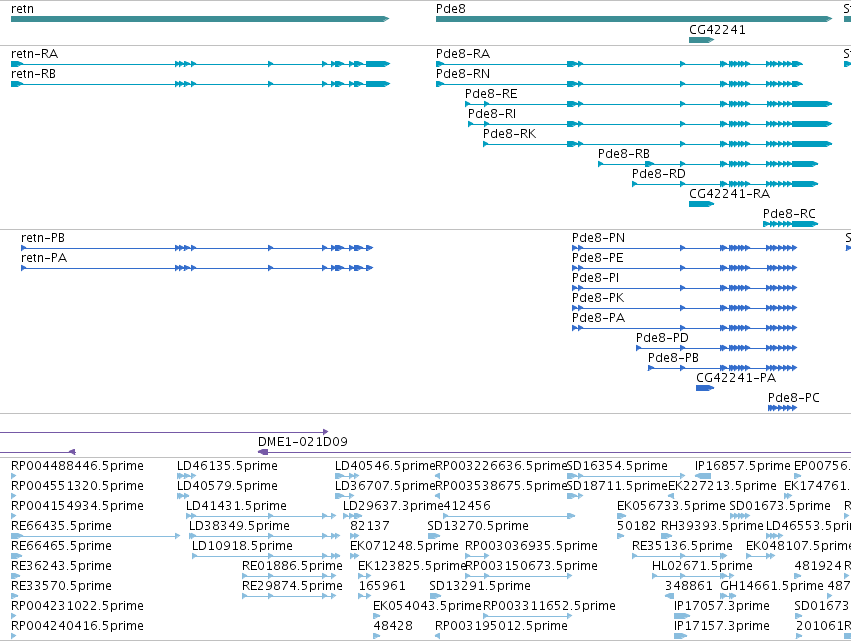
Task: Click the Pde8-RC transcript label
Action: tap(789, 214)
